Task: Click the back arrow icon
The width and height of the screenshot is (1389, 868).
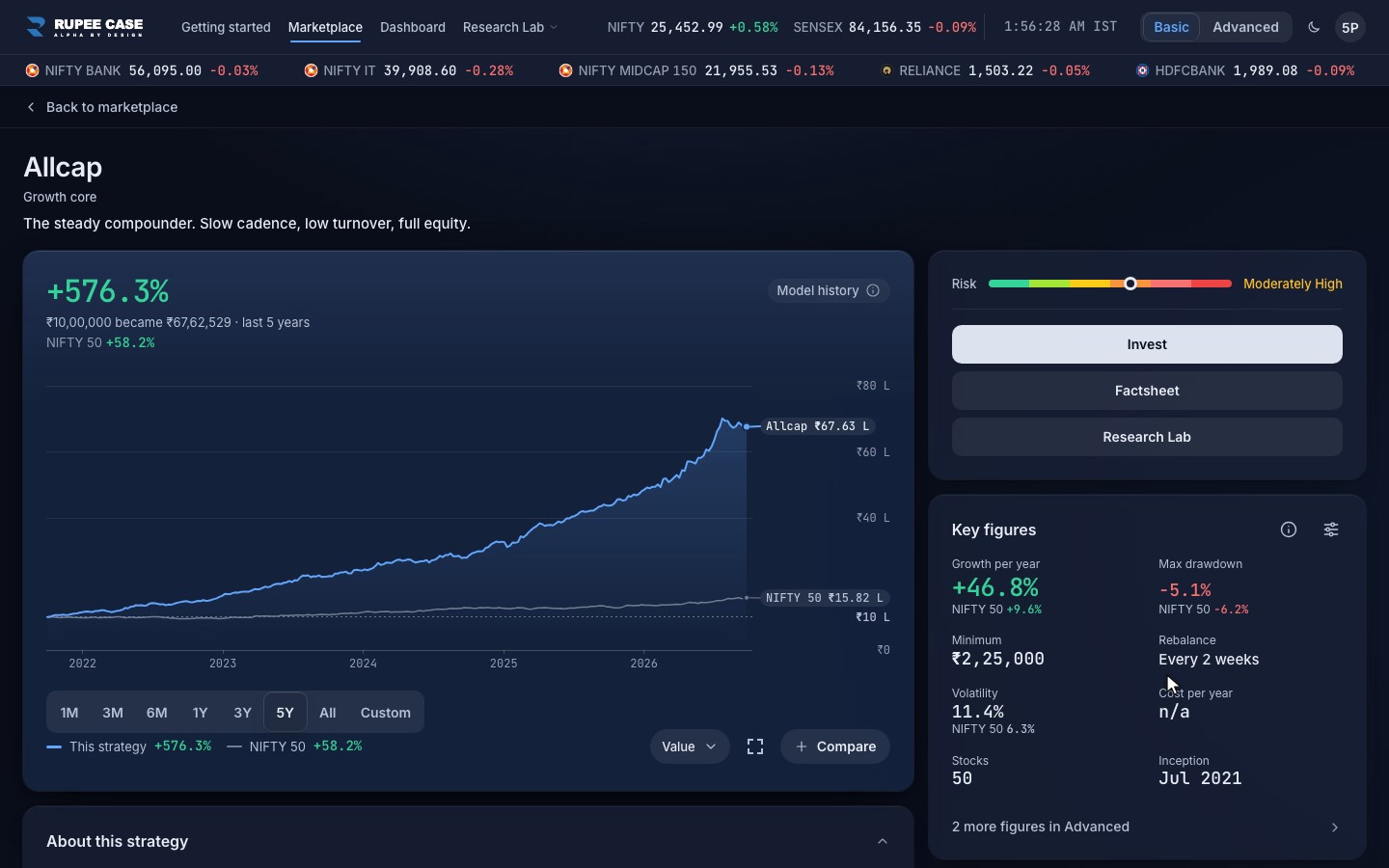Action: pos(31,107)
